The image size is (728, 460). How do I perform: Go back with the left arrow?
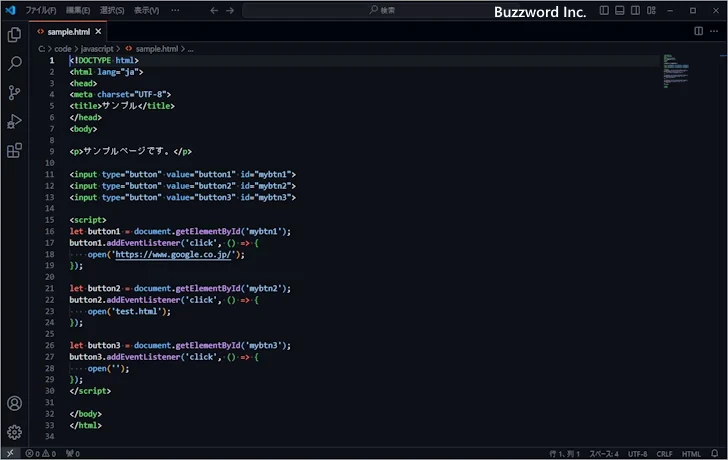pos(214,10)
